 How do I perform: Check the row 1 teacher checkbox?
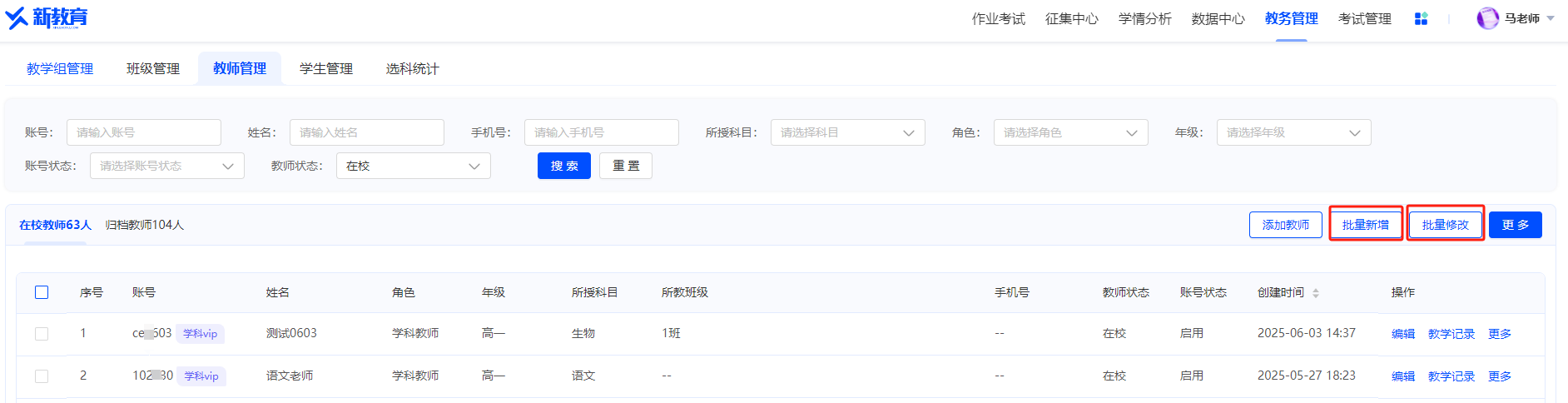coord(42,334)
